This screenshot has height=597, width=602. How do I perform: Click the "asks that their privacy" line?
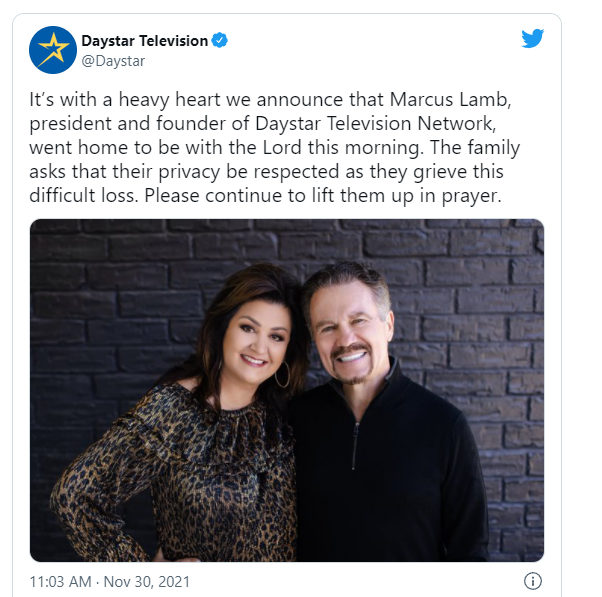[266, 172]
